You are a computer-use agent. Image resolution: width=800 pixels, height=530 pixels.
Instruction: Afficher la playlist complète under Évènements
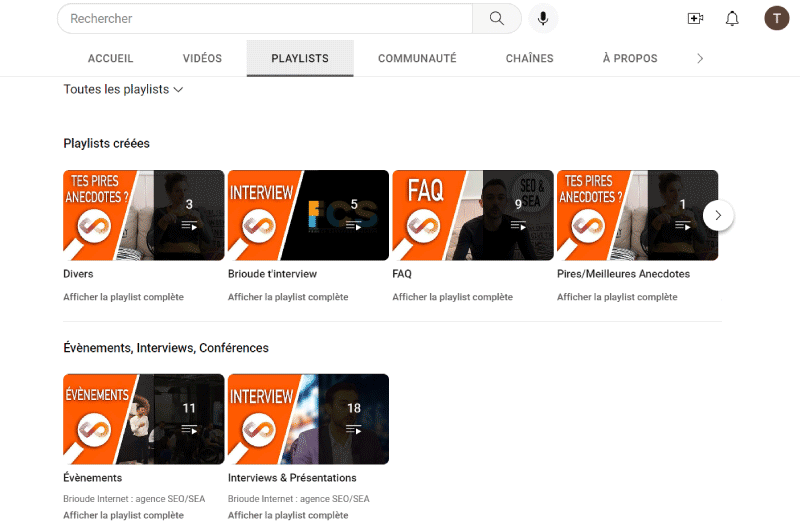tap(123, 515)
